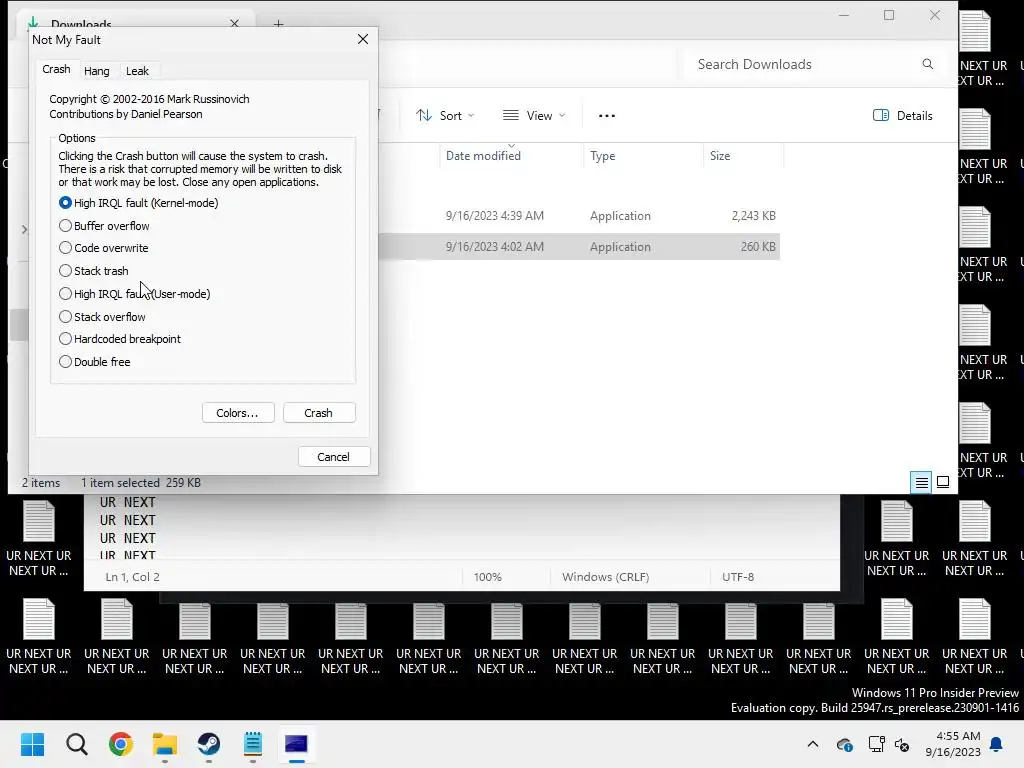Select the Buffer overflow radio button

(x=65, y=226)
